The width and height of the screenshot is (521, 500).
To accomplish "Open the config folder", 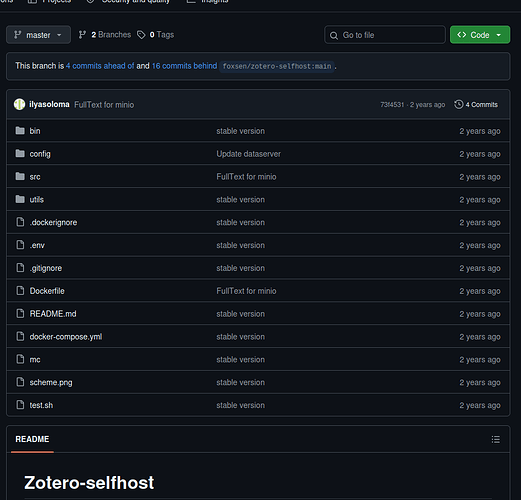I will pos(40,154).
